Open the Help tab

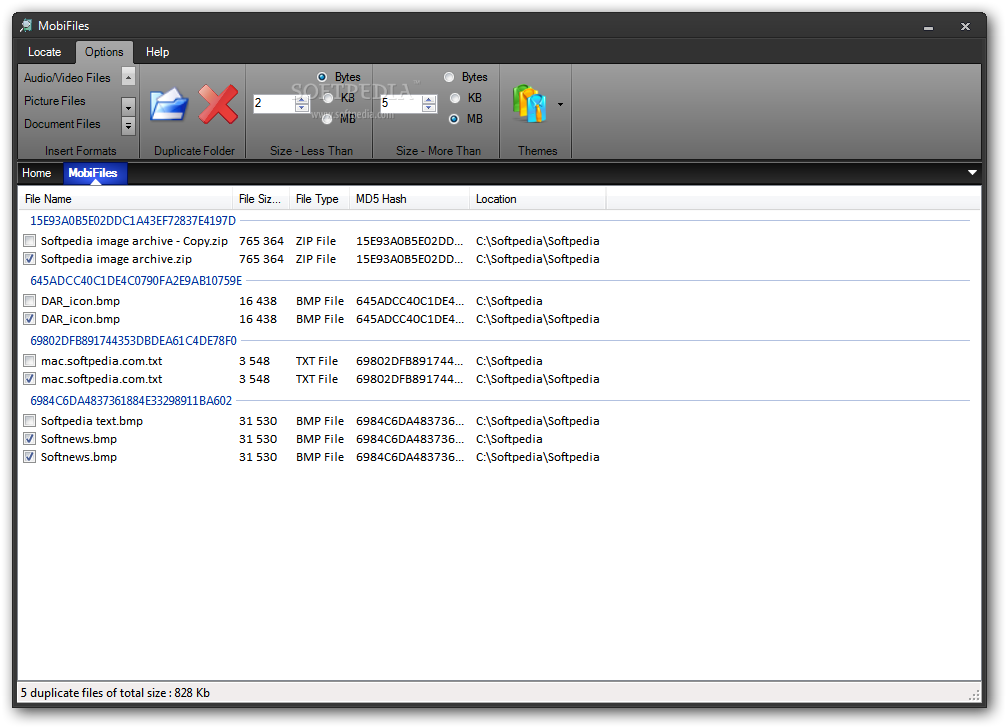157,52
